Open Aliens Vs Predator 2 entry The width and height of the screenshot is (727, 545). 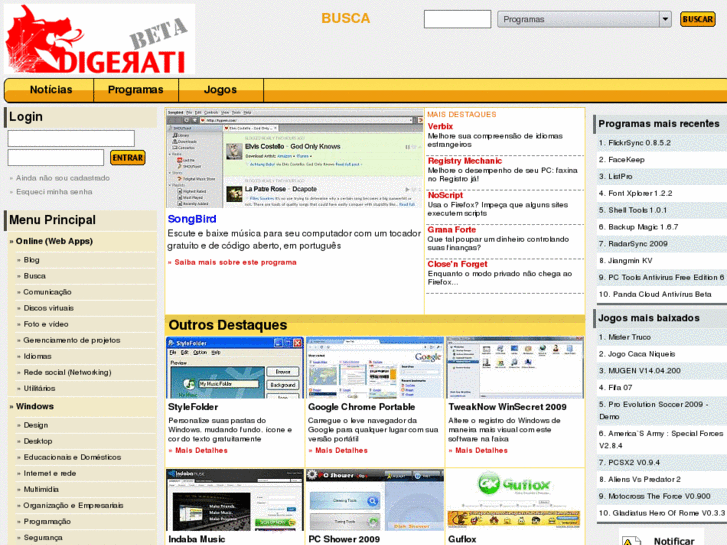[644, 480]
